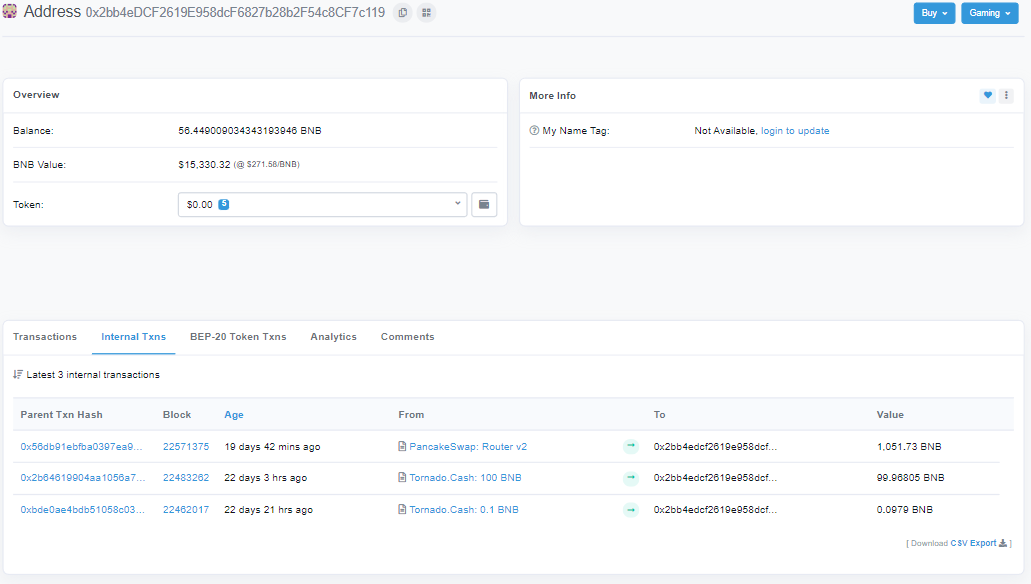Open the More Info three-dot menu

point(1006,95)
